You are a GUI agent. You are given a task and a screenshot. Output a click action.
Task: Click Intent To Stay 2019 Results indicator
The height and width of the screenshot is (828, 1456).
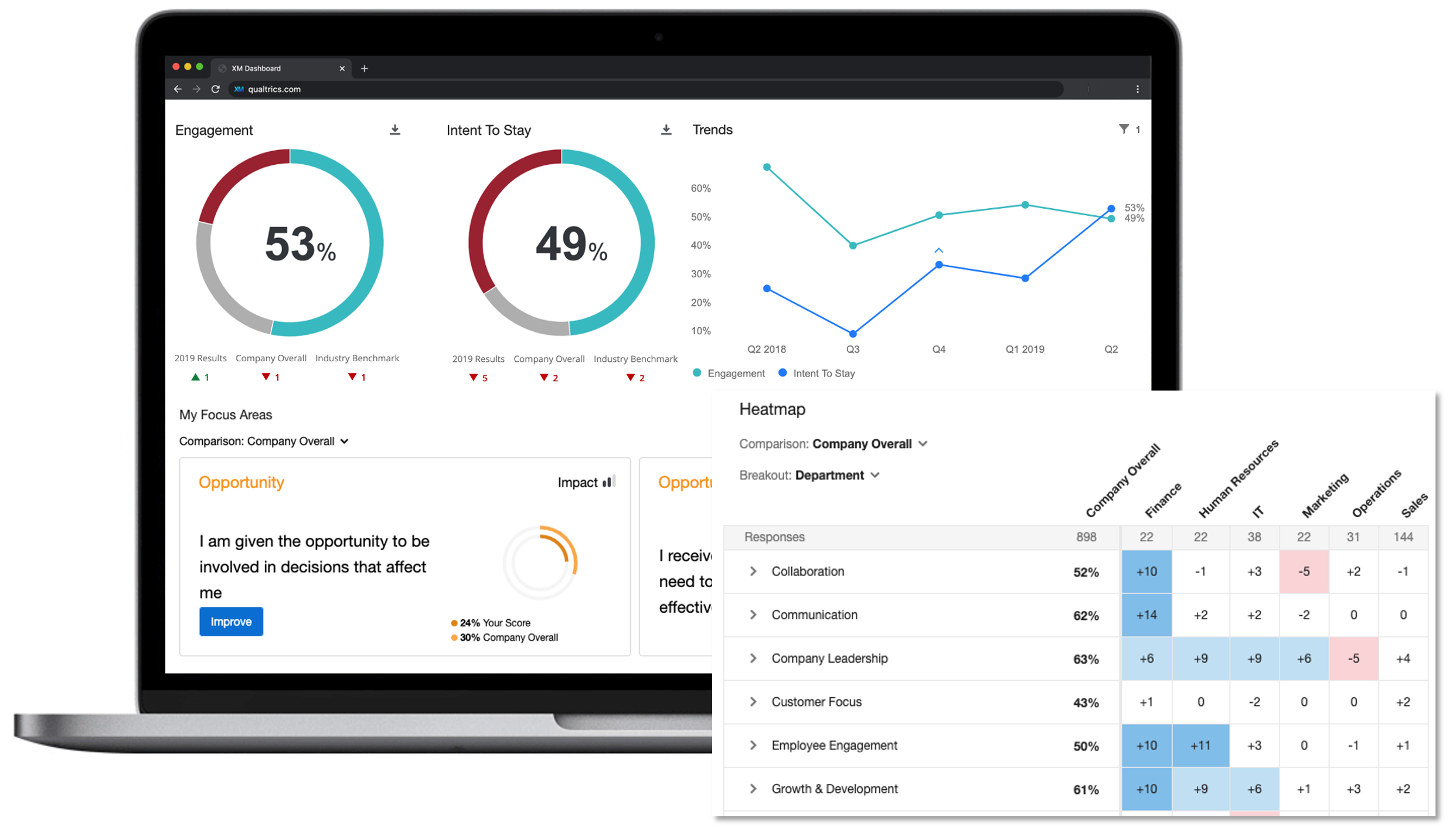point(478,378)
